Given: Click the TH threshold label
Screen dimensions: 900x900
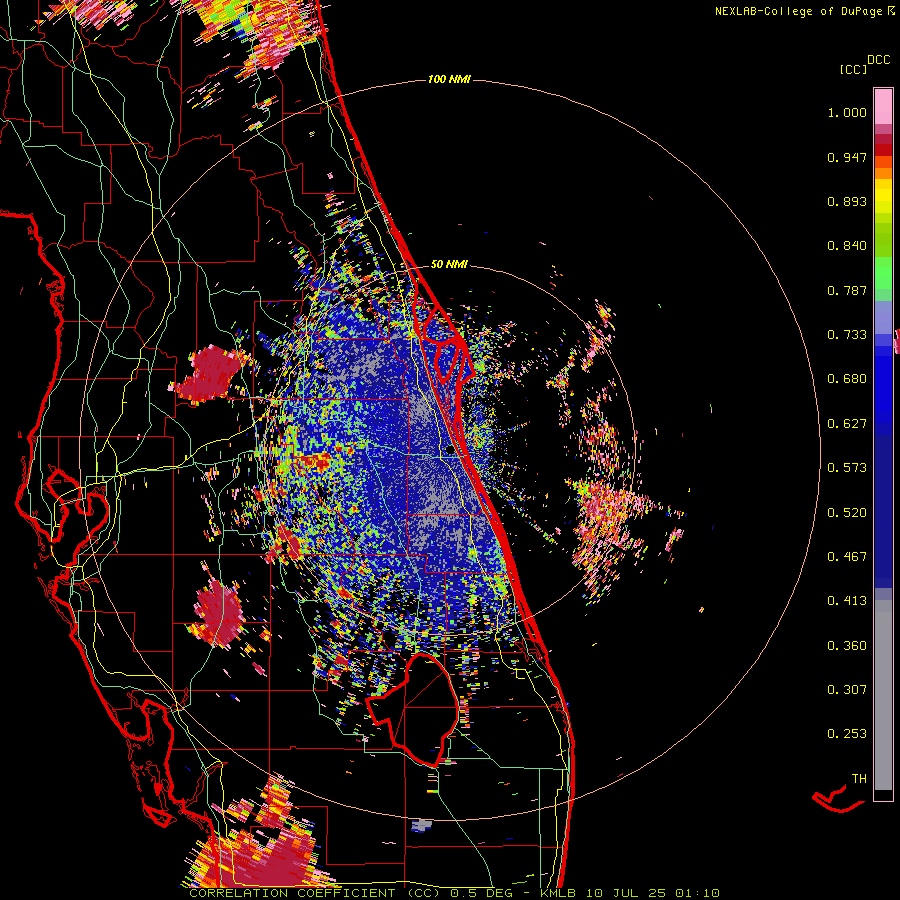Looking at the screenshot, I should click(859, 779).
